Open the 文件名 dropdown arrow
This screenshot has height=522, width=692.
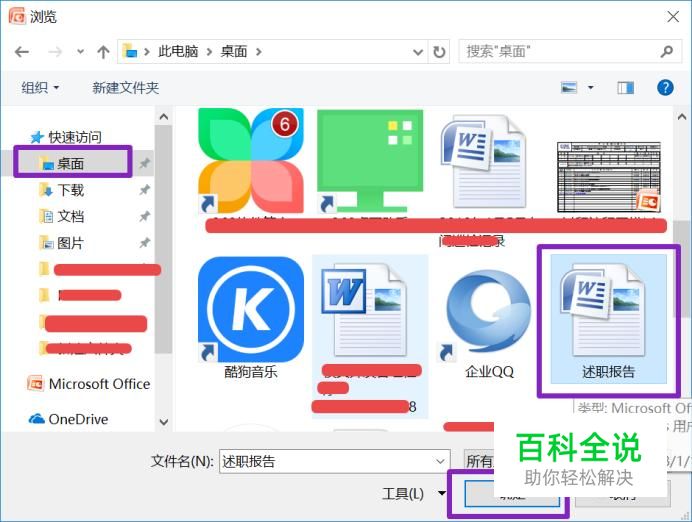pos(440,462)
